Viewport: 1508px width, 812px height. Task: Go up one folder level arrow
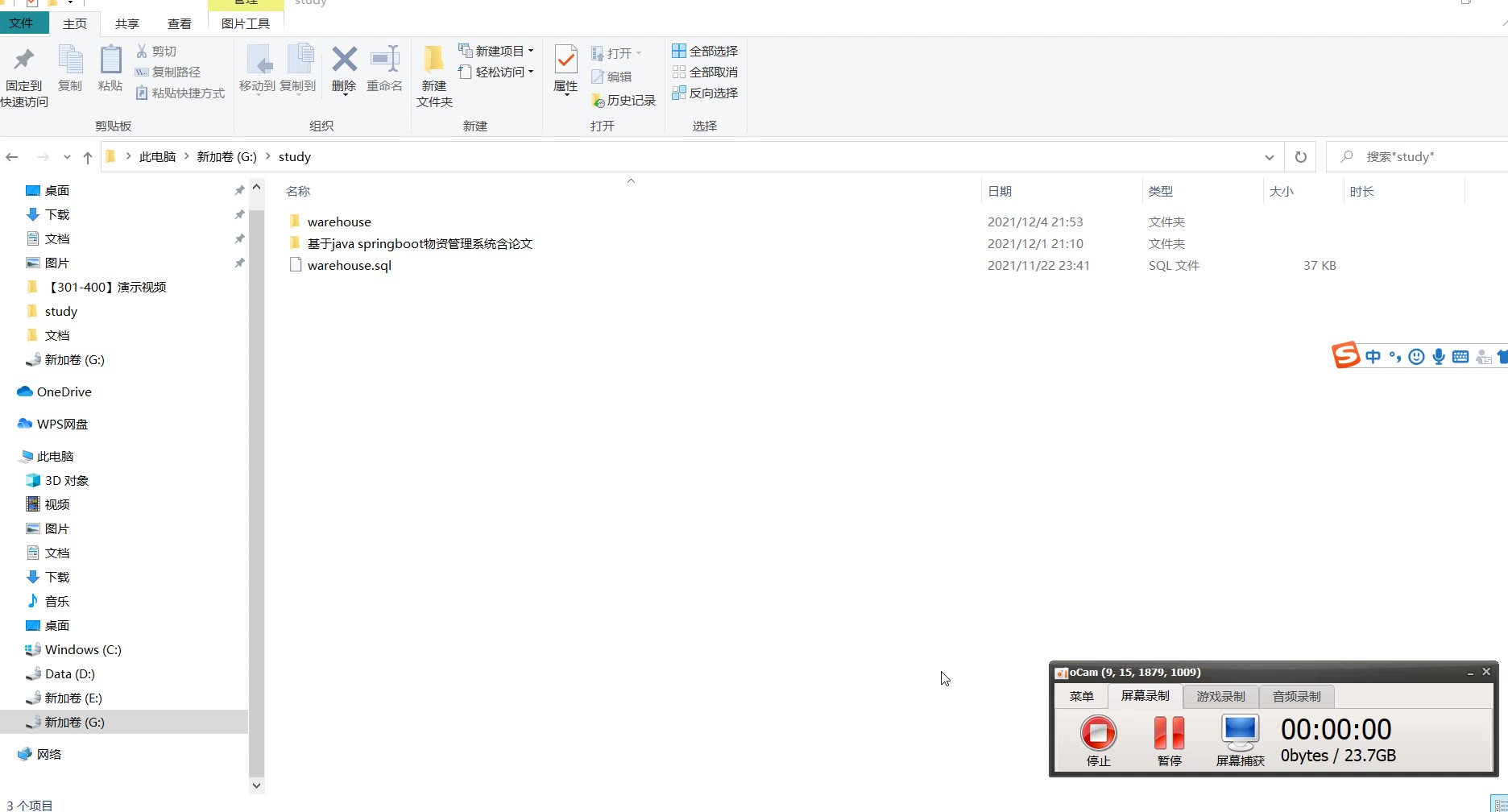point(88,157)
